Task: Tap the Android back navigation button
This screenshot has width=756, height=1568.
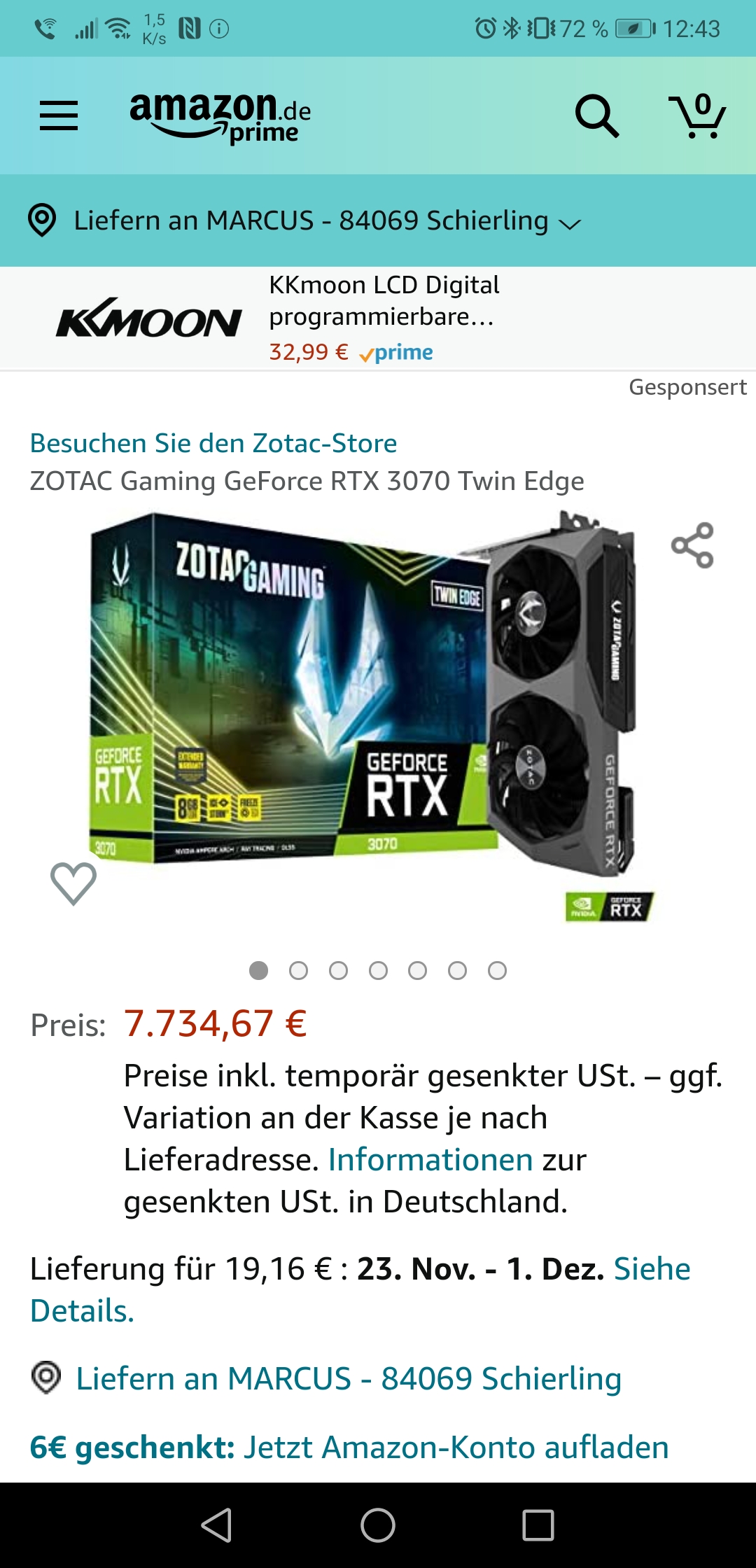Action: point(217,1525)
